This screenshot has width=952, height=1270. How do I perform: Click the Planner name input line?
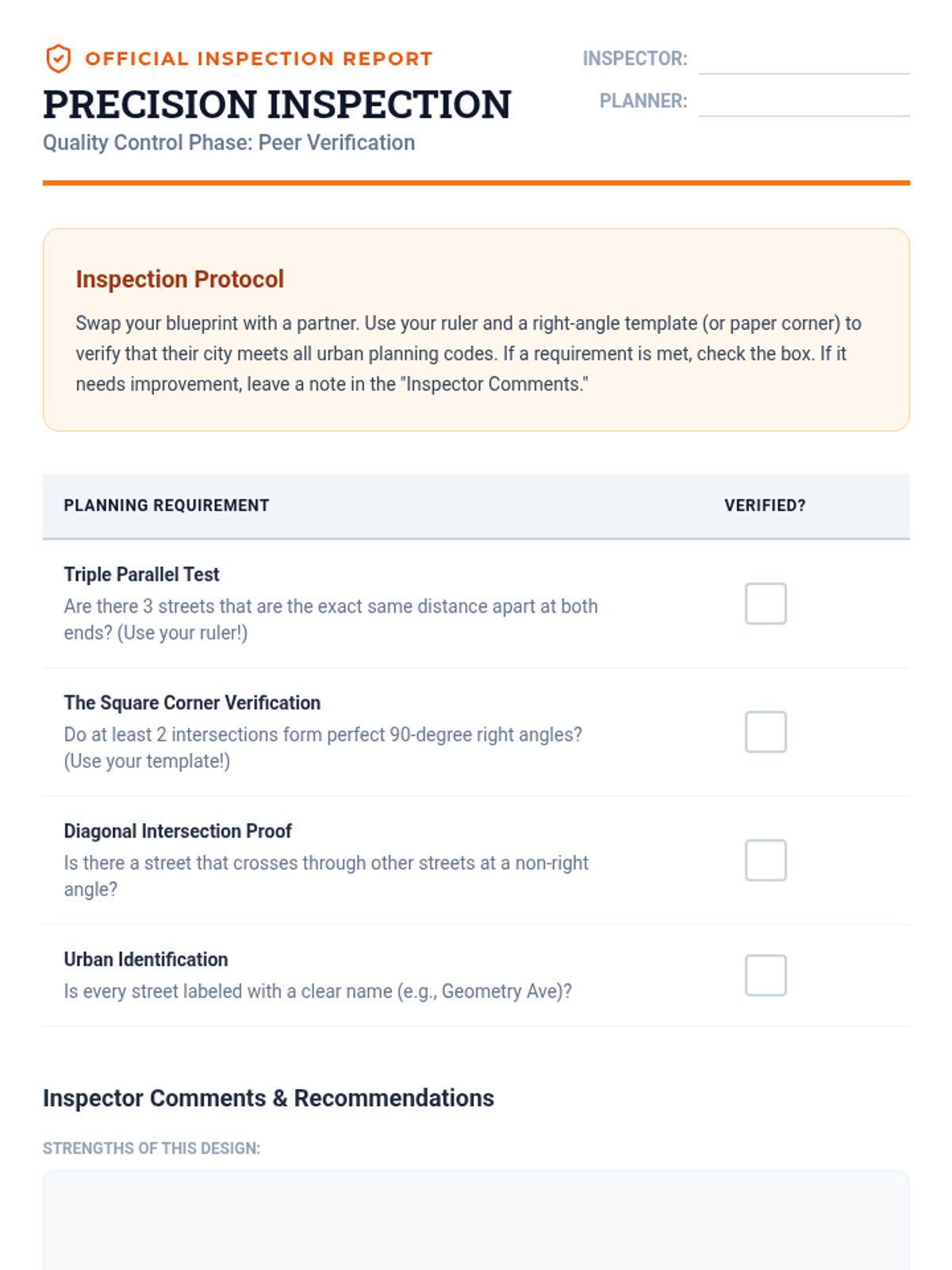pos(803,102)
